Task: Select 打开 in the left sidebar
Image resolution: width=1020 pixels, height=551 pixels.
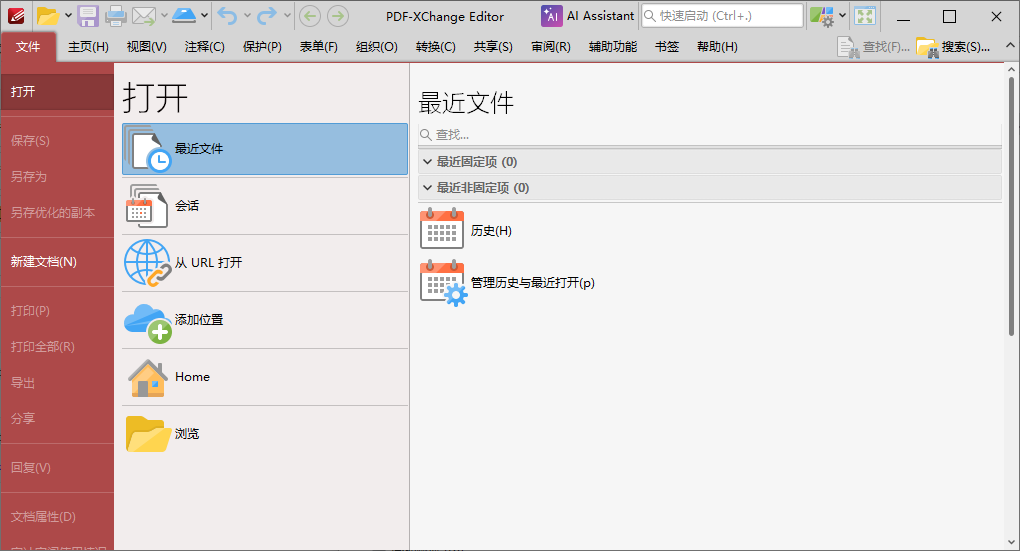Action: [57, 92]
